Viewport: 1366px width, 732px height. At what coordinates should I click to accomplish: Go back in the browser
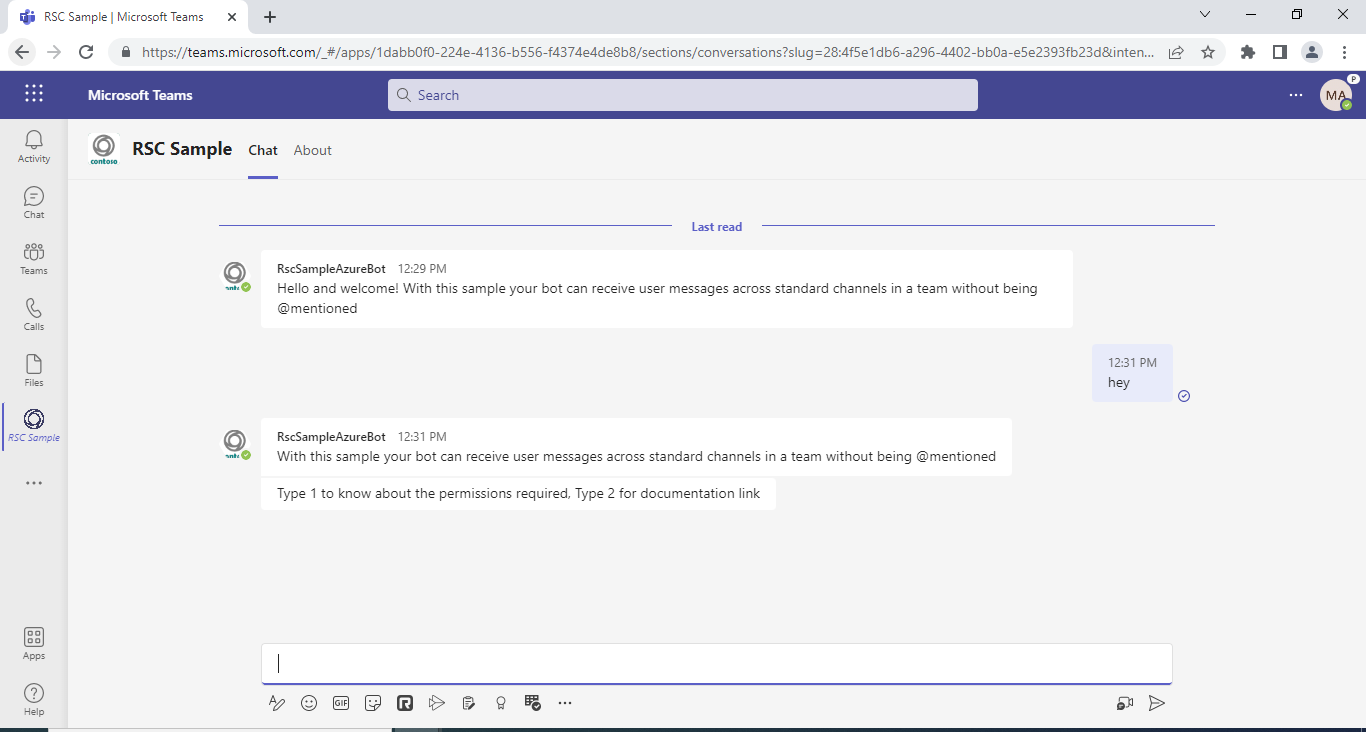22,52
